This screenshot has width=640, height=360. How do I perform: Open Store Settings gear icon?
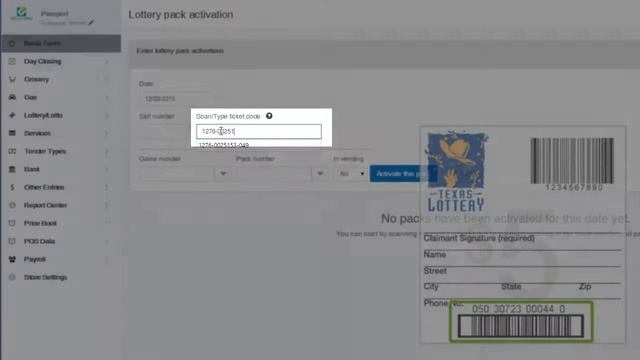[x=12, y=277]
